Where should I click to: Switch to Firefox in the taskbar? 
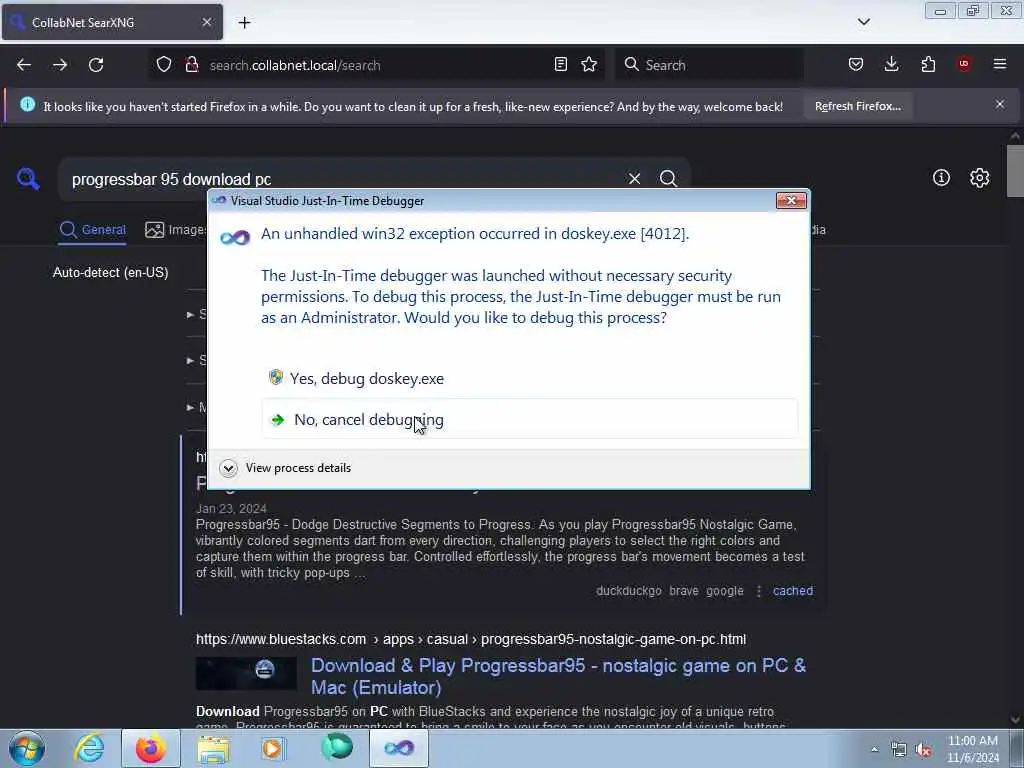click(151, 748)
